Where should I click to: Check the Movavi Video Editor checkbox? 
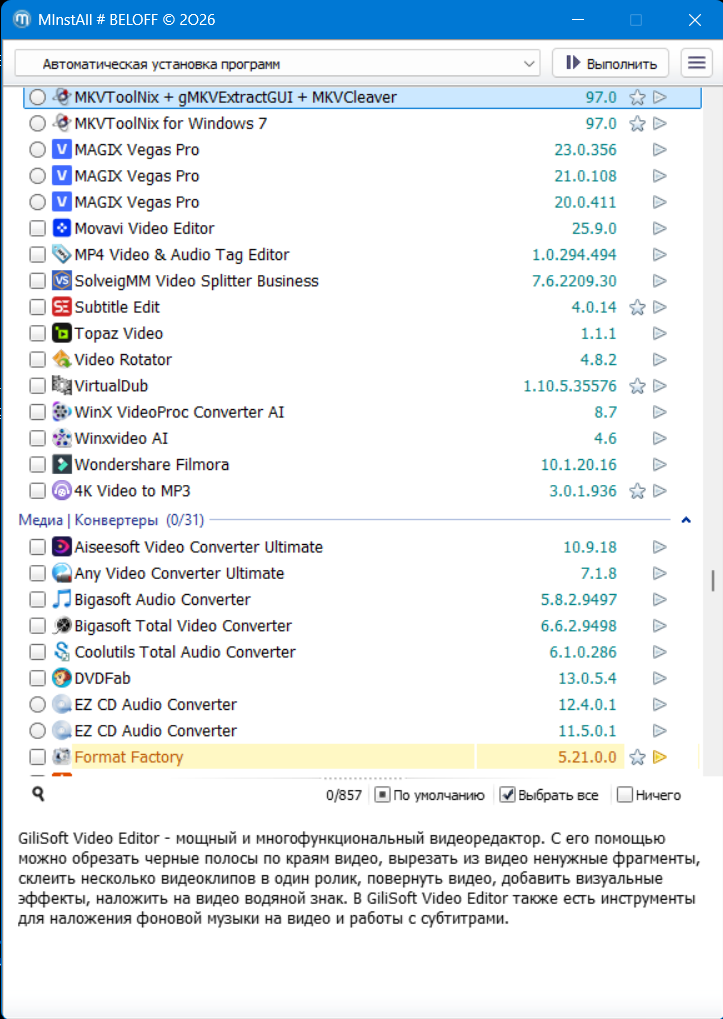click(38, 229)
